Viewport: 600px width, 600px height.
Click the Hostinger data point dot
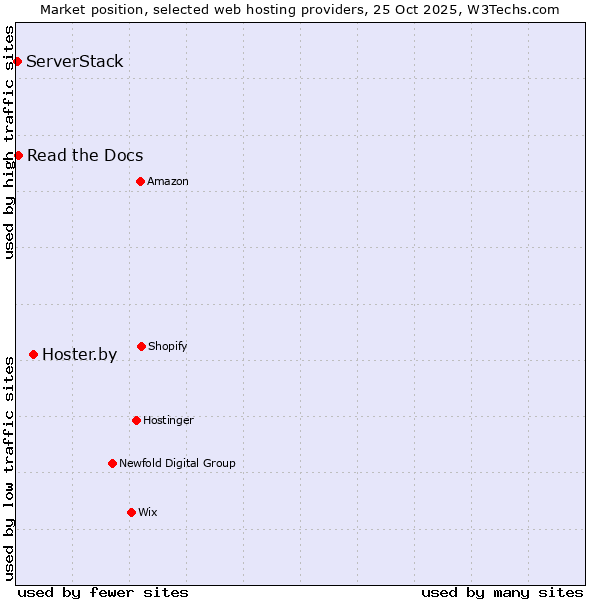click(x=136, y=420)
